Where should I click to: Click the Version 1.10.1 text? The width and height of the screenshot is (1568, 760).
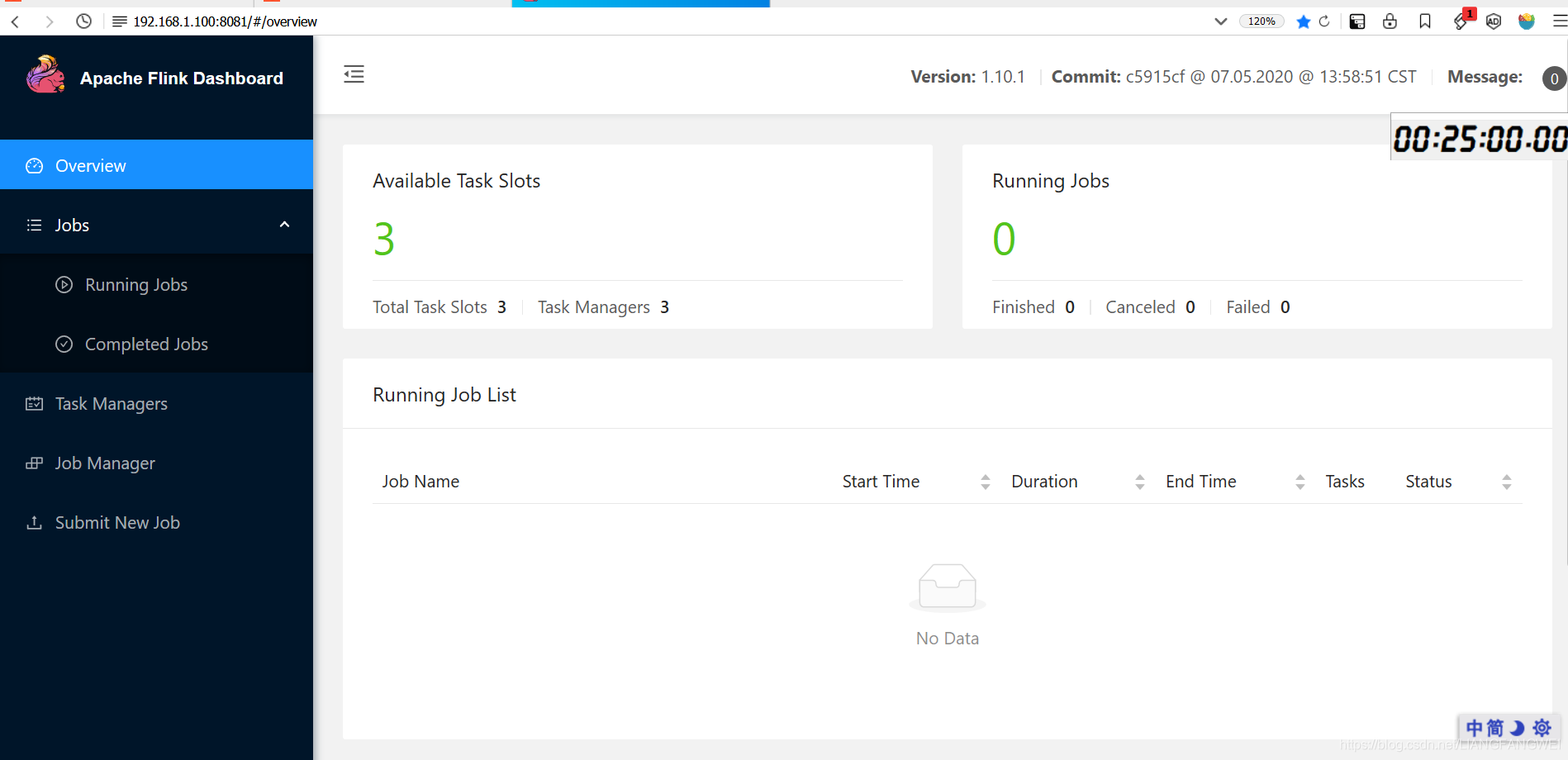click(x=967, y=77)
